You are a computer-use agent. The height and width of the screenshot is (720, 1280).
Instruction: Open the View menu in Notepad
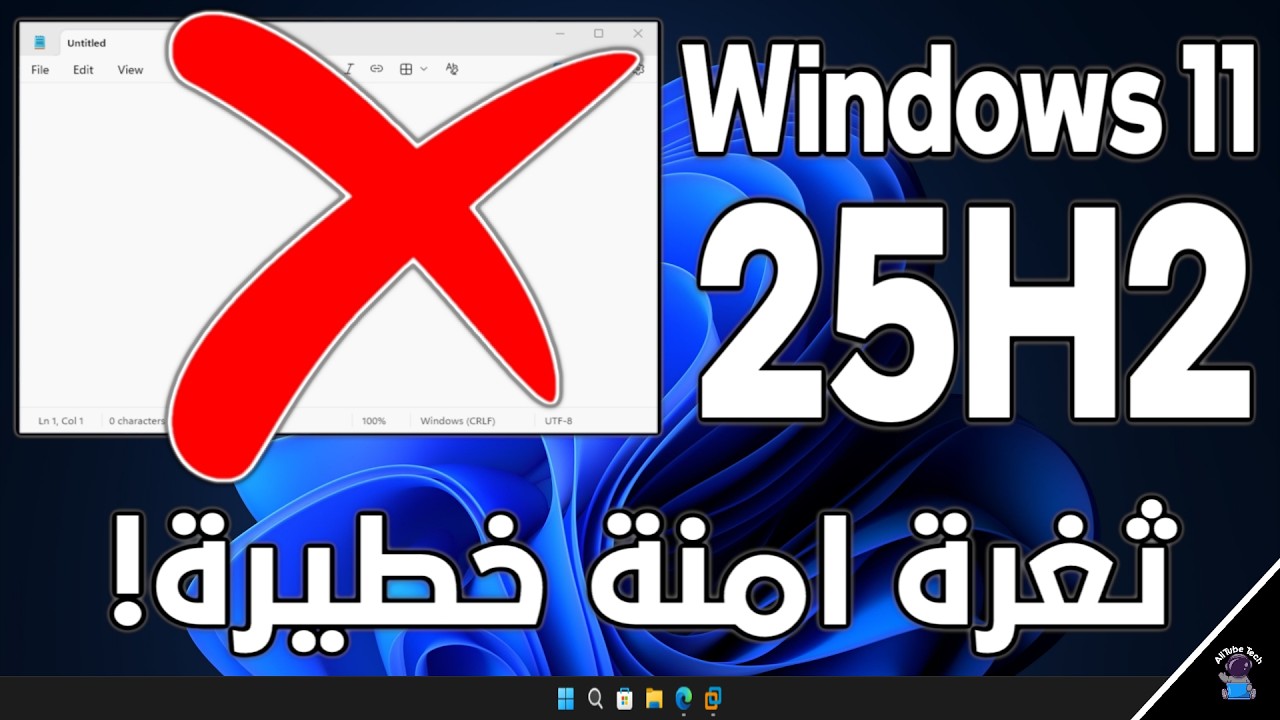[130, 70]
